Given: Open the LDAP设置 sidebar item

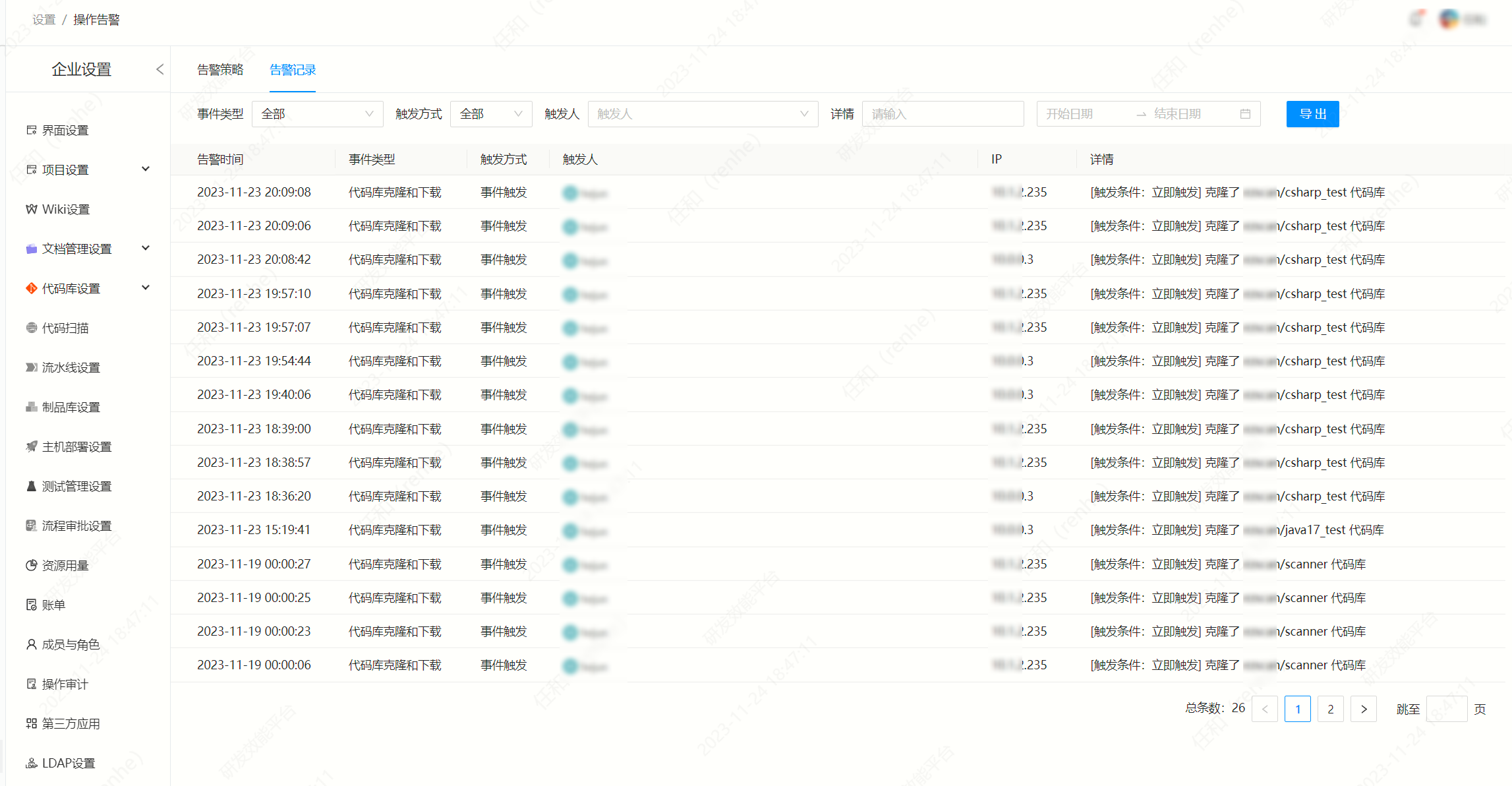Looking at the screenshot, I should coord(68,763).
